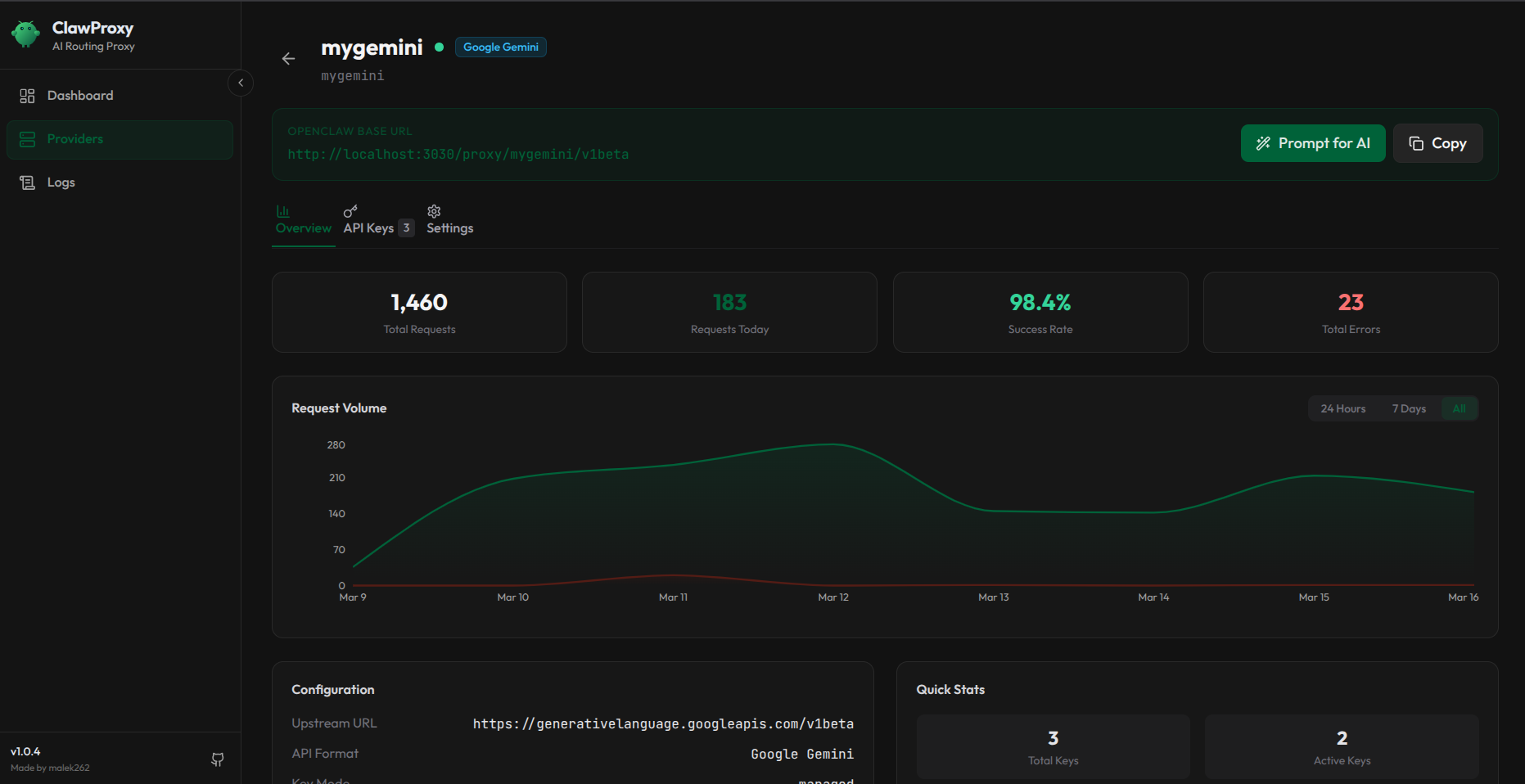The height and width of the screenshot is (784, 1525).
Task: Click the 98.4% Success Rate card
Action: [x=1040, y=313]
